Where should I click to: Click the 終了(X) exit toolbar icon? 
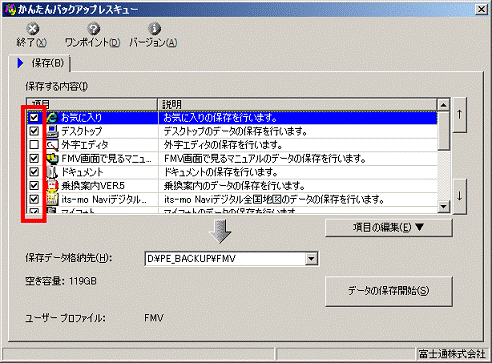click(x=32, y=29)
